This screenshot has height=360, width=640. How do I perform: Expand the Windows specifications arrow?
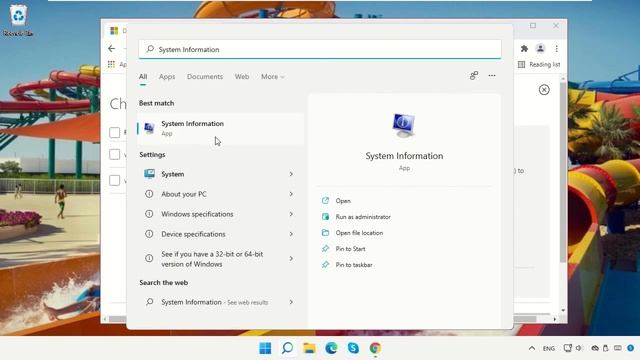coord(291,214)
